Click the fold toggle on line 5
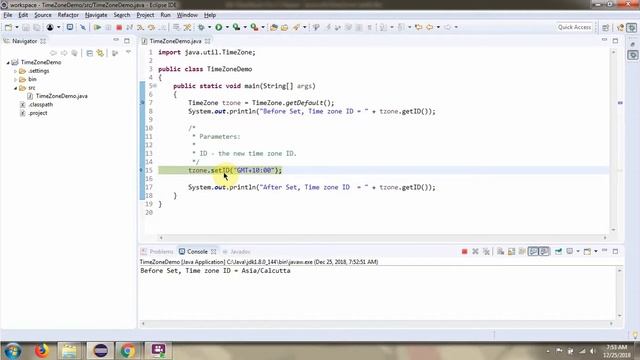640x360 pixels. click(x=155, y=86)
